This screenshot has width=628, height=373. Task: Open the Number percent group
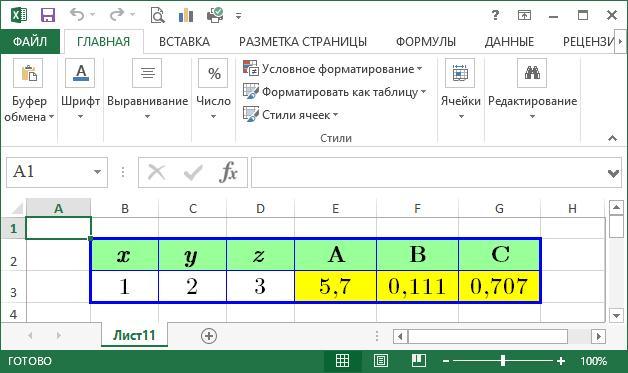[x=213, y=73]
